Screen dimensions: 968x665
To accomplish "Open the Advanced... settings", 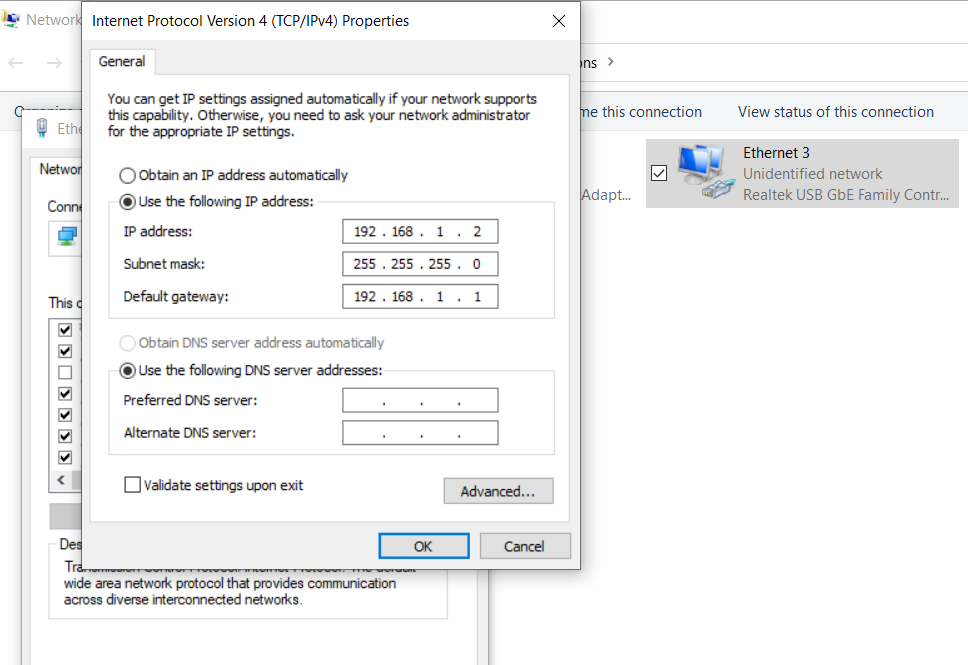I will tap(498, 491).
